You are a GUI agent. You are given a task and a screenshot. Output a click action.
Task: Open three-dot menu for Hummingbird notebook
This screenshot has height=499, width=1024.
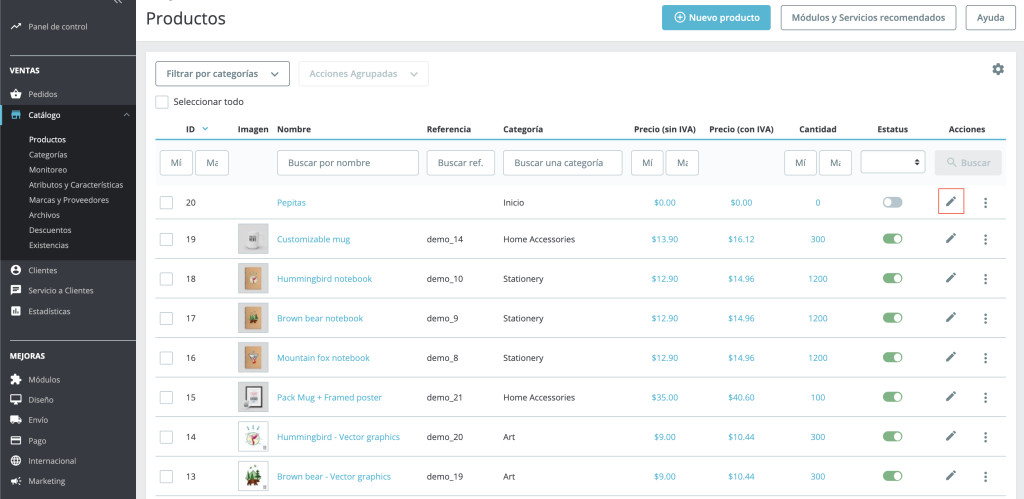[985, 279]
